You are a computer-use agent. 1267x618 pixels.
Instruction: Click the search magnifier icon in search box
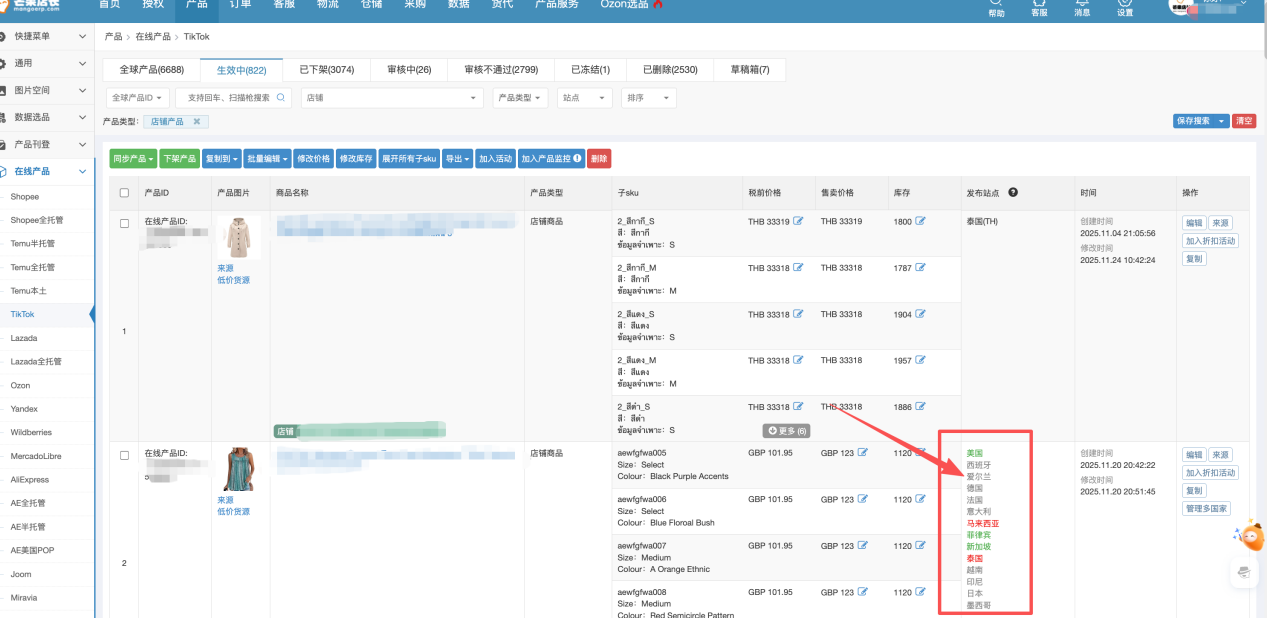click(281, 98)
